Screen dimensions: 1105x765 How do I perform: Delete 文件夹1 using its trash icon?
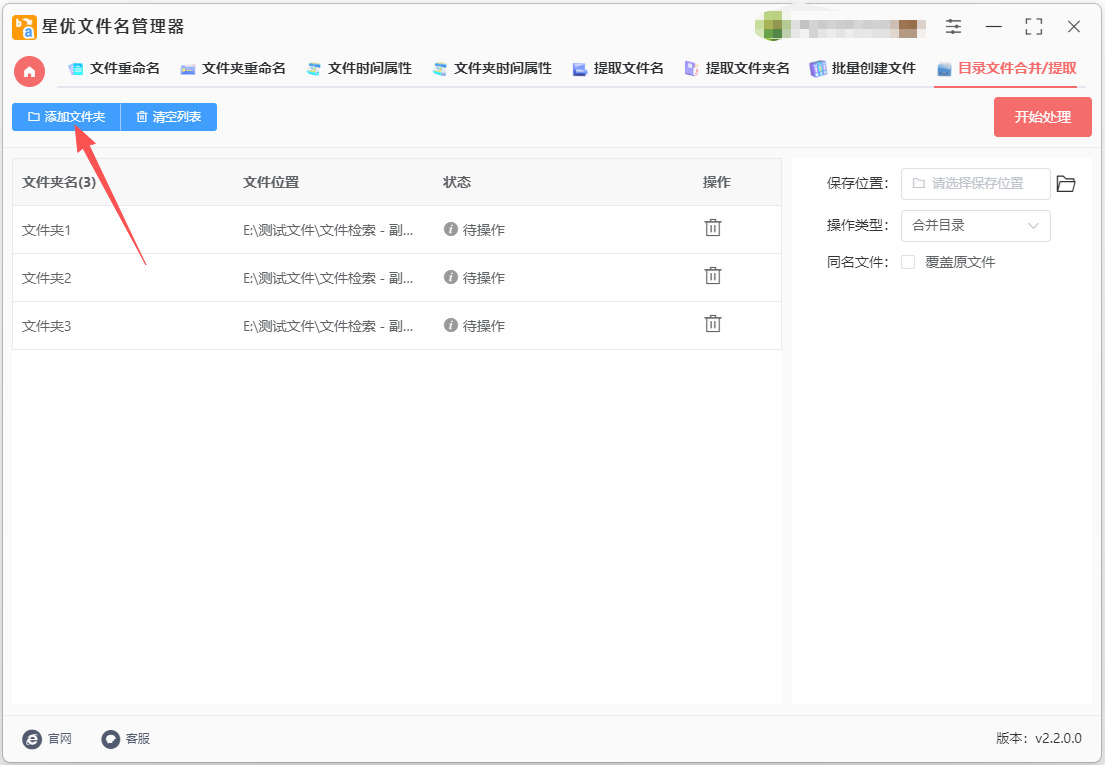713,228
